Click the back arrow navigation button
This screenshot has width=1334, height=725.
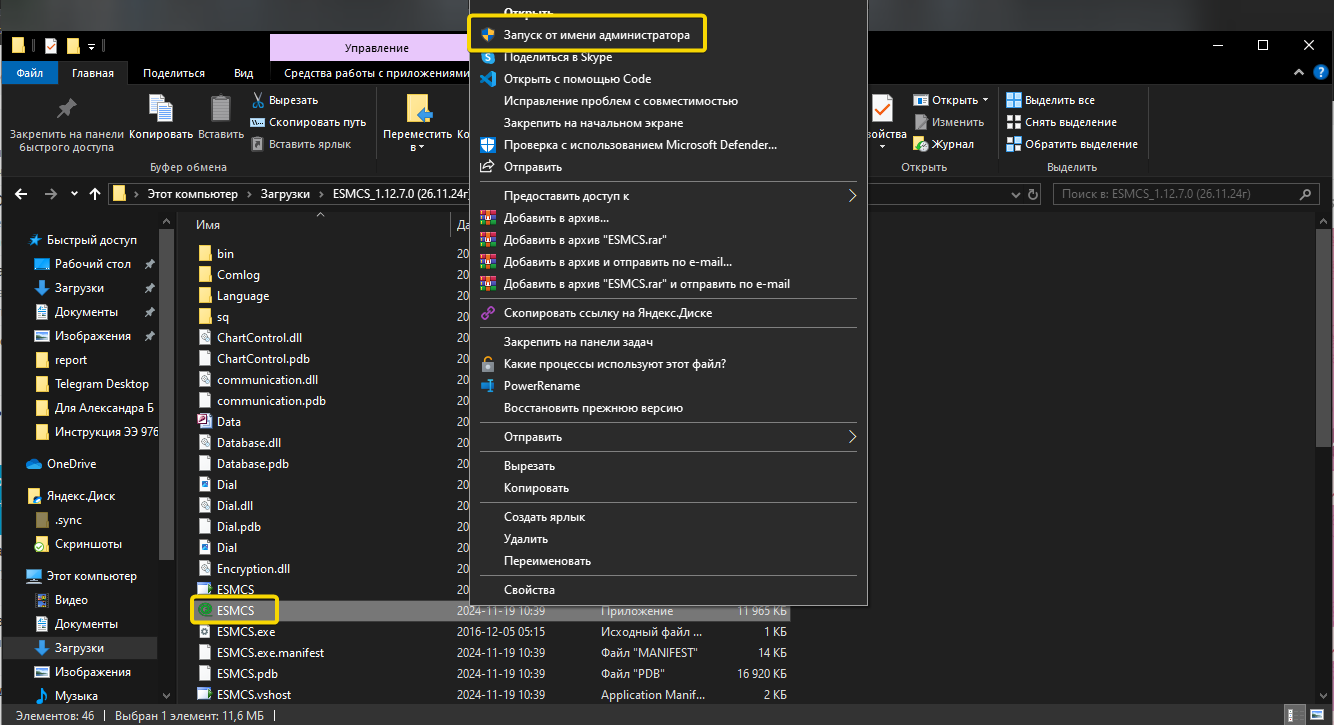[22, 194]
